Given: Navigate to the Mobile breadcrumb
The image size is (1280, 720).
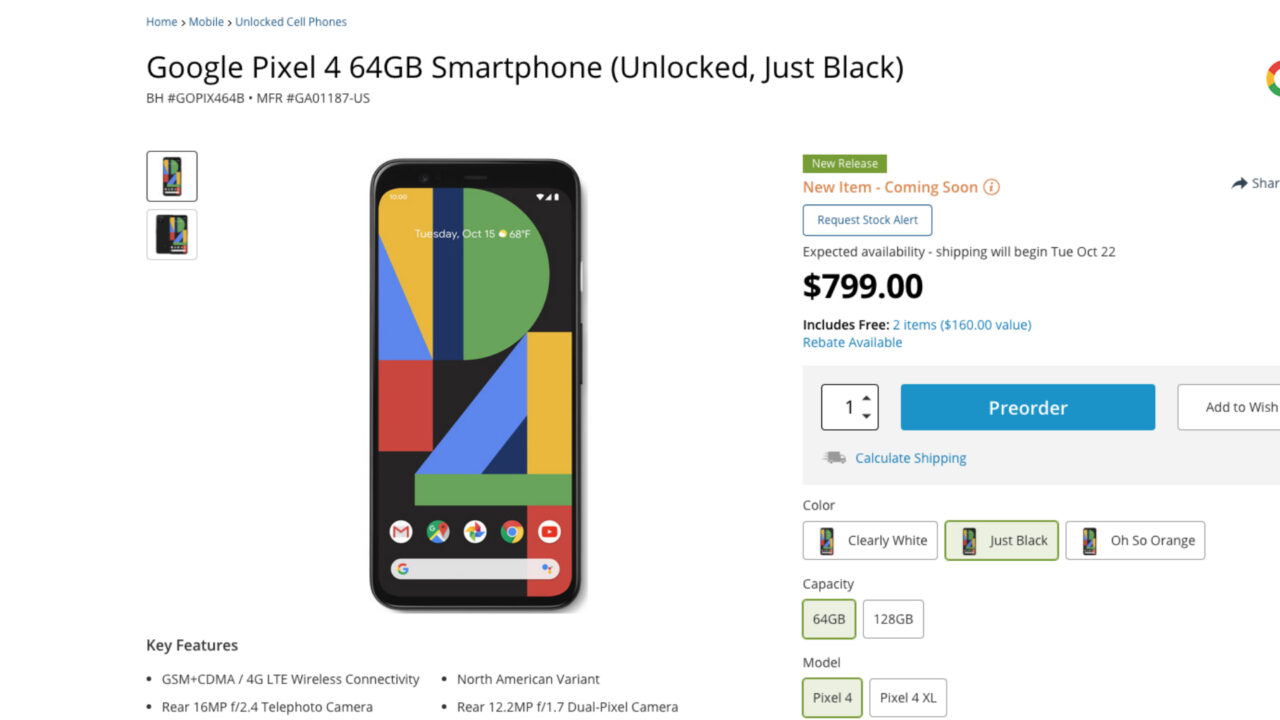Looking at the screenshot, I should (206, 21).
